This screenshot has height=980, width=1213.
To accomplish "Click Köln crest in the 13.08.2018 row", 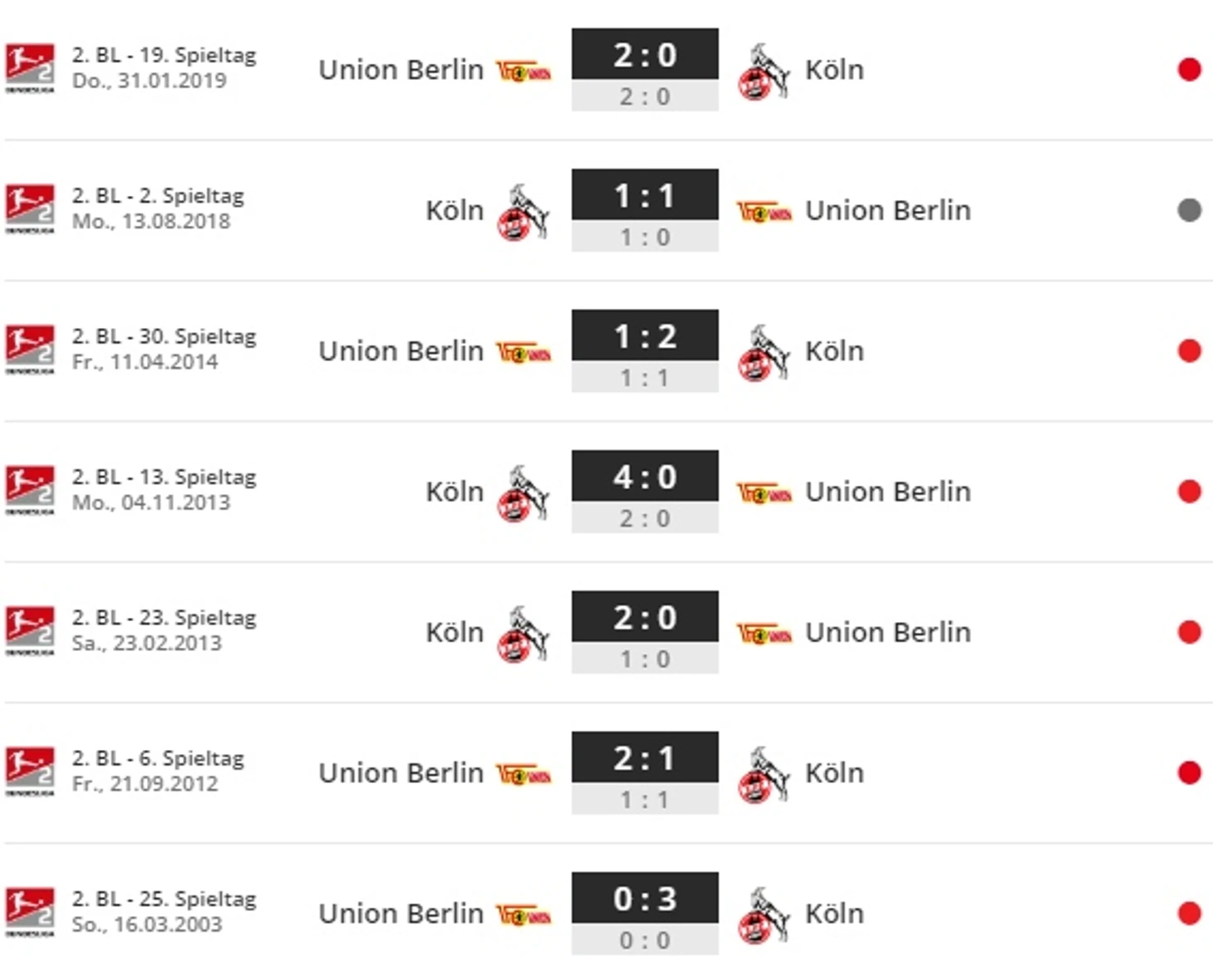I will pyautogui.click(x=523, y=212).
